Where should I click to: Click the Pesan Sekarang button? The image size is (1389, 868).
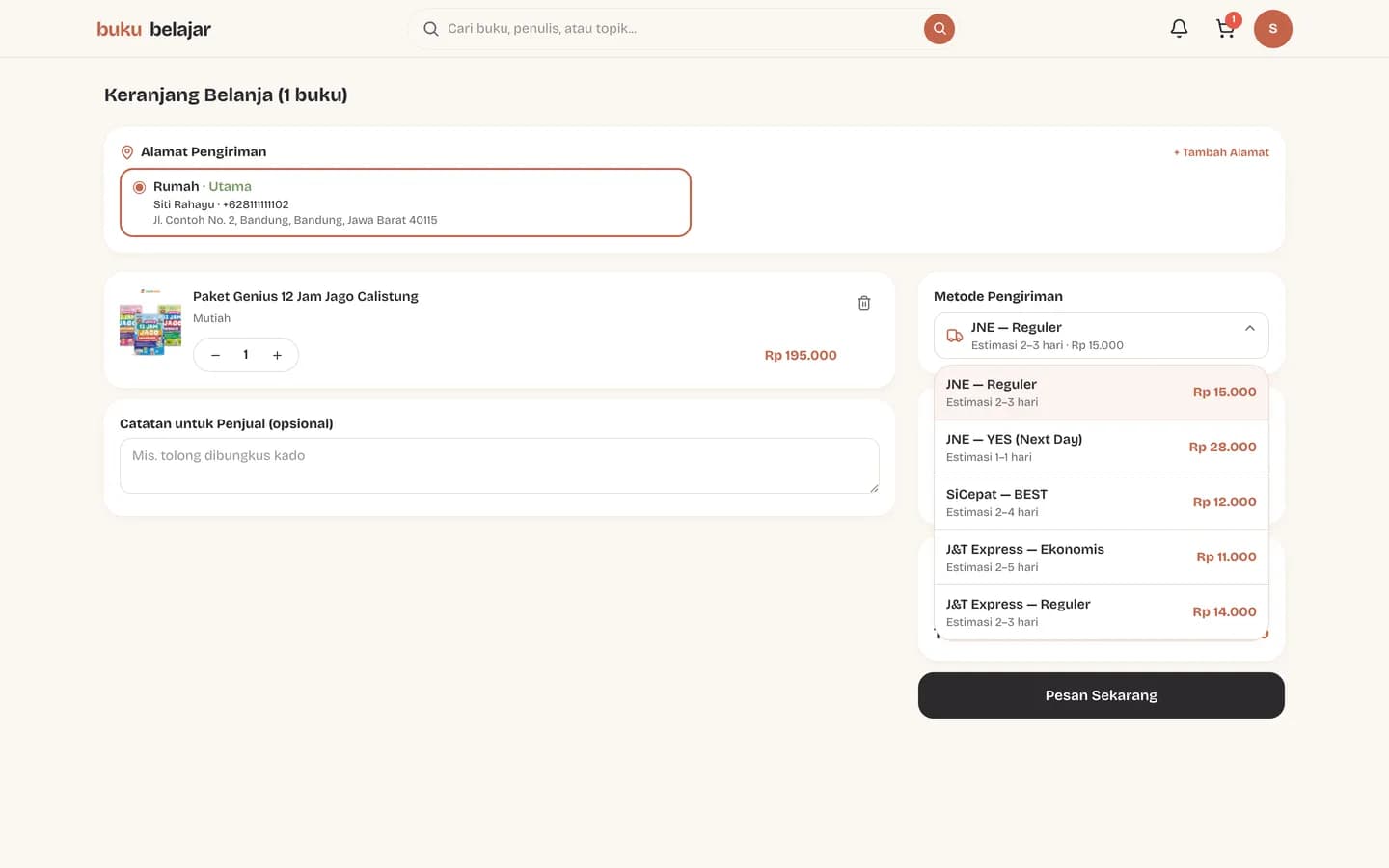[x=1102, y=695]
